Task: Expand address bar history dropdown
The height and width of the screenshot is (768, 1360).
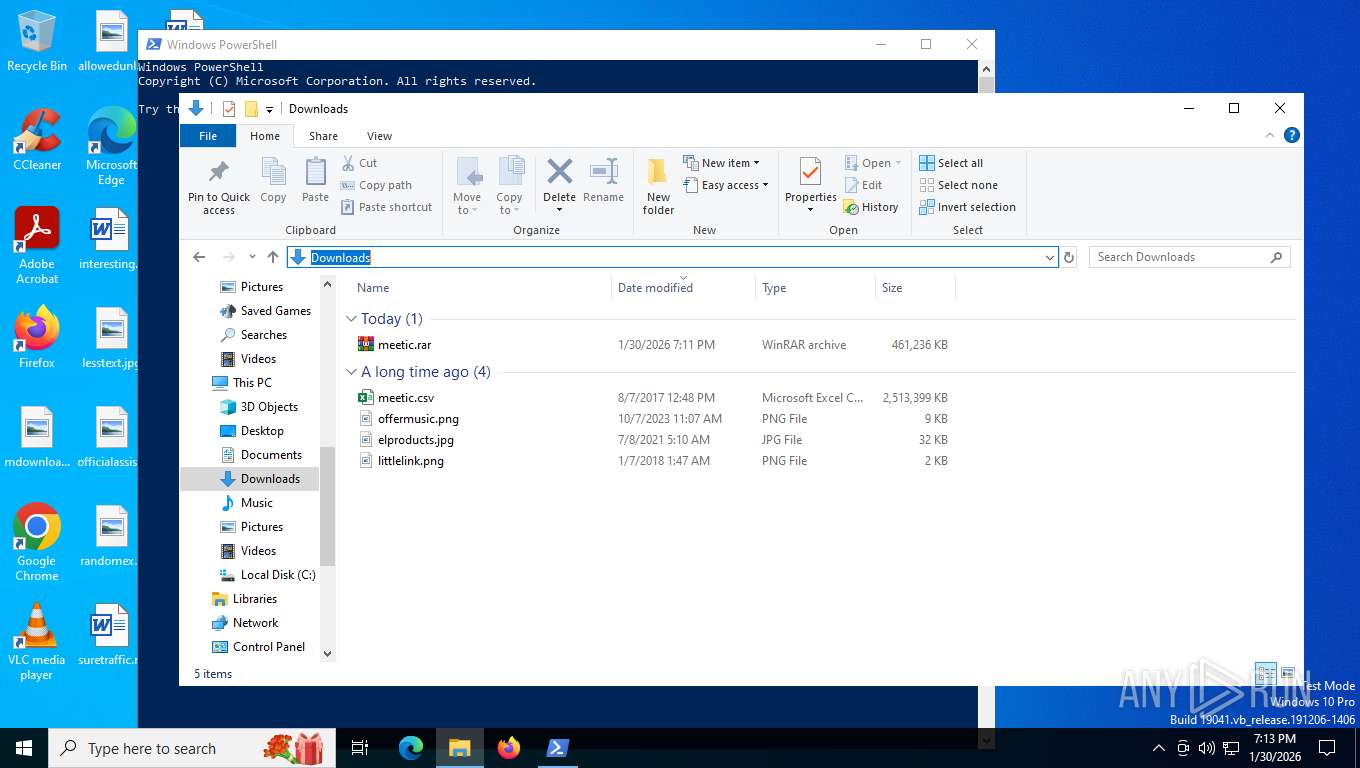Action: 1049,257
